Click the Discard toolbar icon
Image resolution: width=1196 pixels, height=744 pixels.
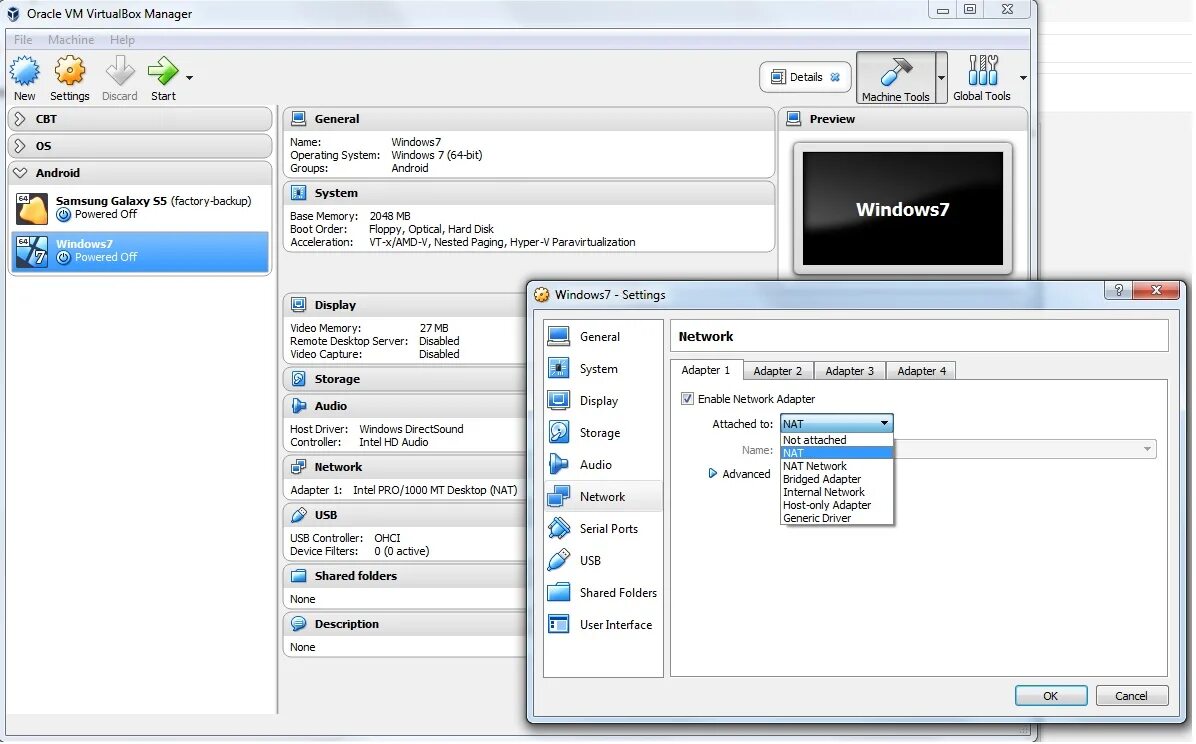coord(120,72)
